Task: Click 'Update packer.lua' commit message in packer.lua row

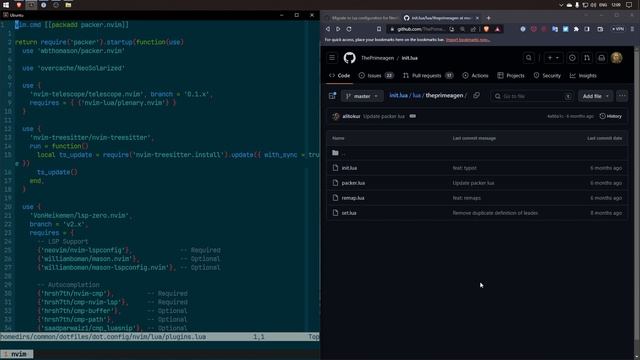Action: 473,183
